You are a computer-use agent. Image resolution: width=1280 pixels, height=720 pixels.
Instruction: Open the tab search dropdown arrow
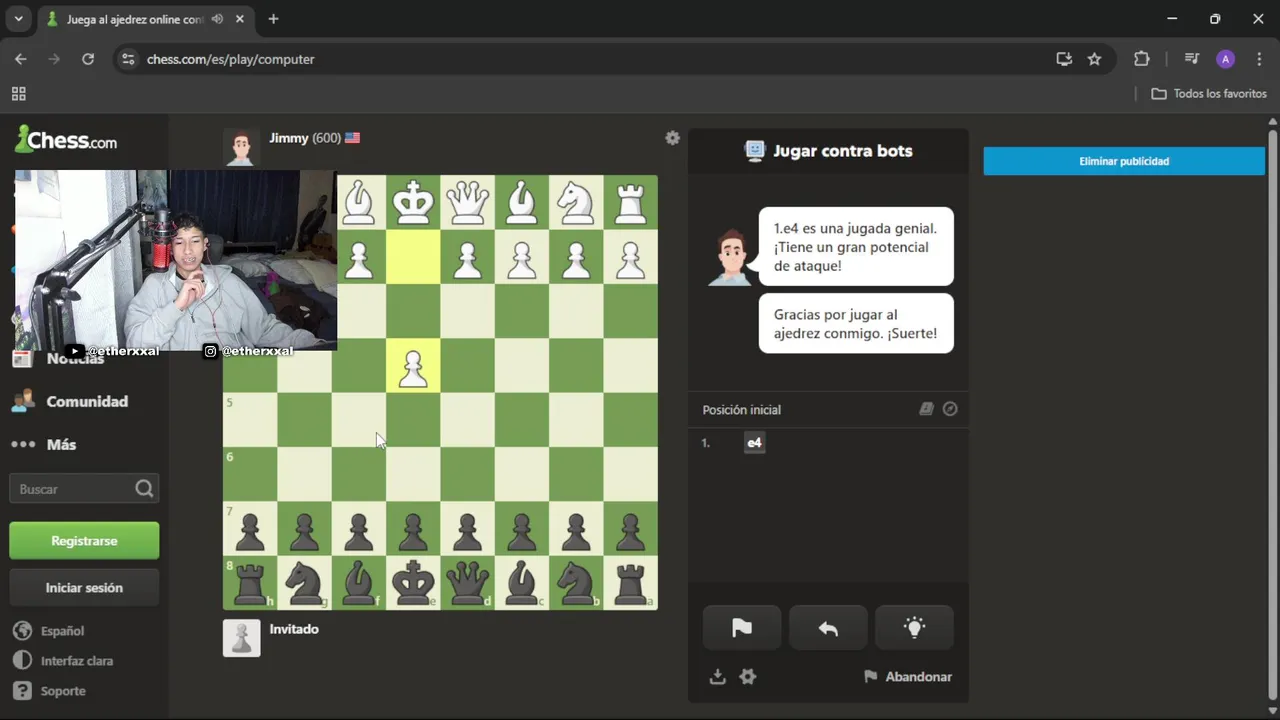tap(18, 19)
